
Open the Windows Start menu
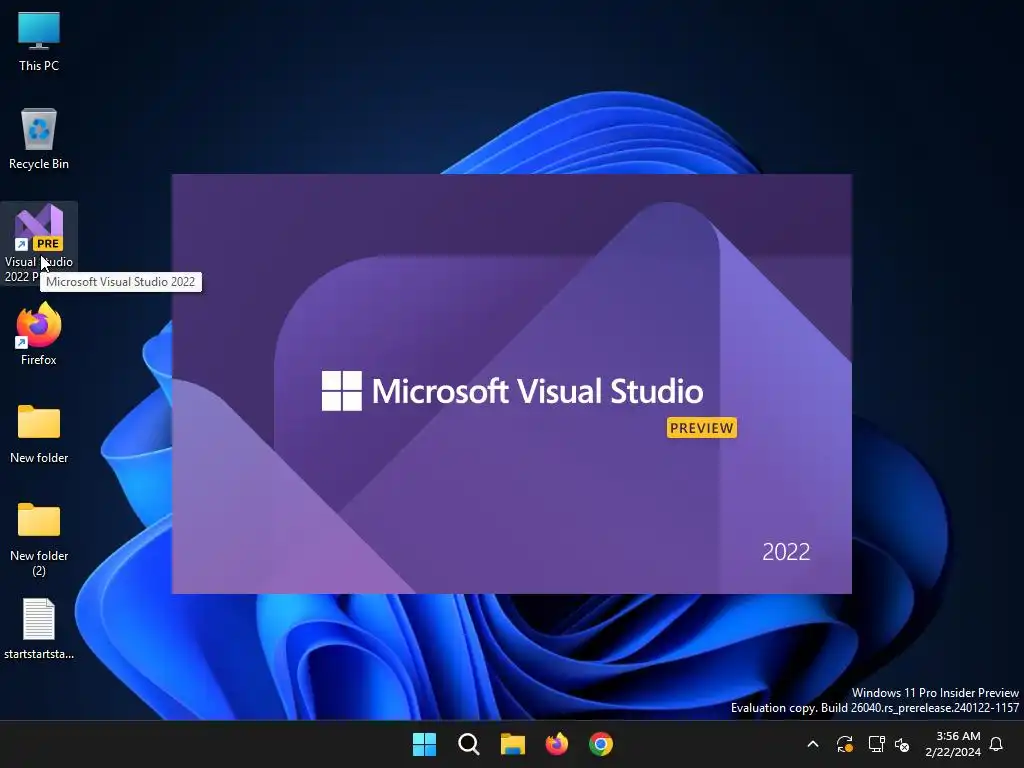pos(424,744)
